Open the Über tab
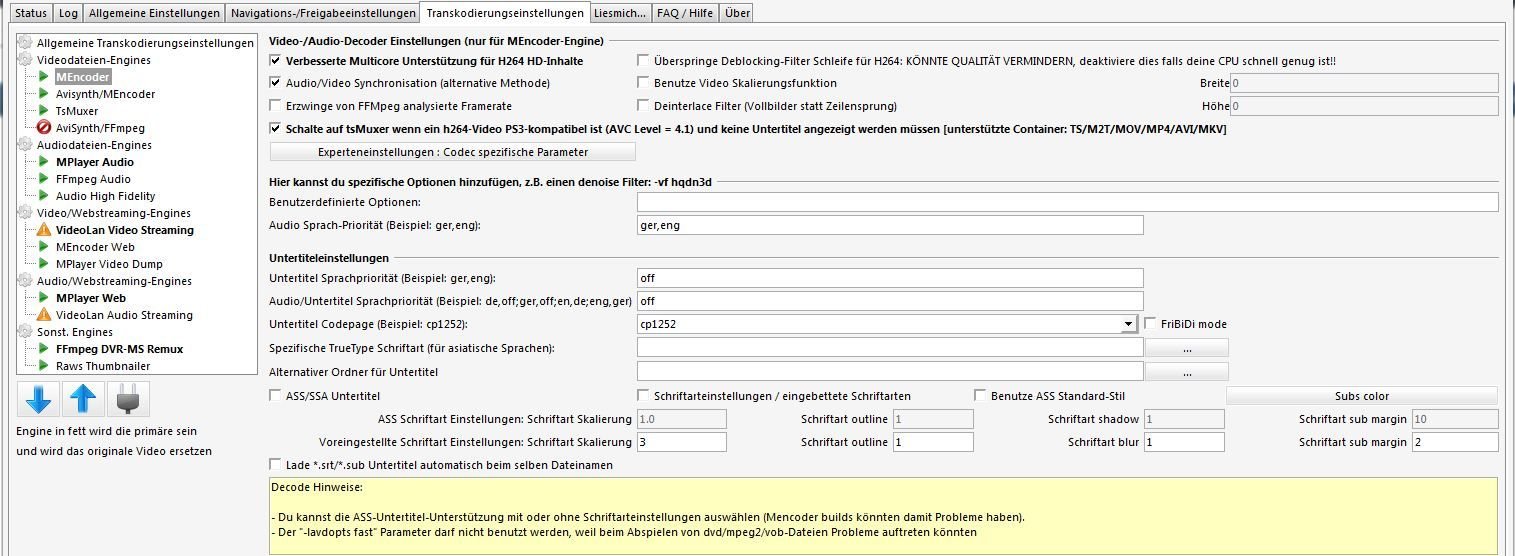Screen dimensions: 1515x556 [737, 13]
